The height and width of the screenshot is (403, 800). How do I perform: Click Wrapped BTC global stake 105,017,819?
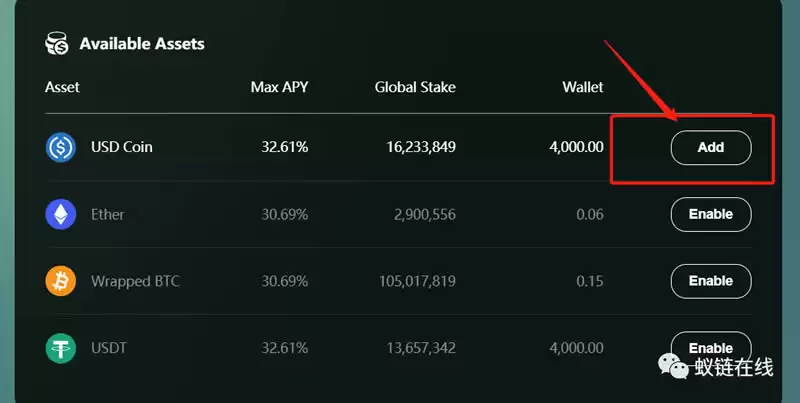pyautogui.click(x=417, y=281)
